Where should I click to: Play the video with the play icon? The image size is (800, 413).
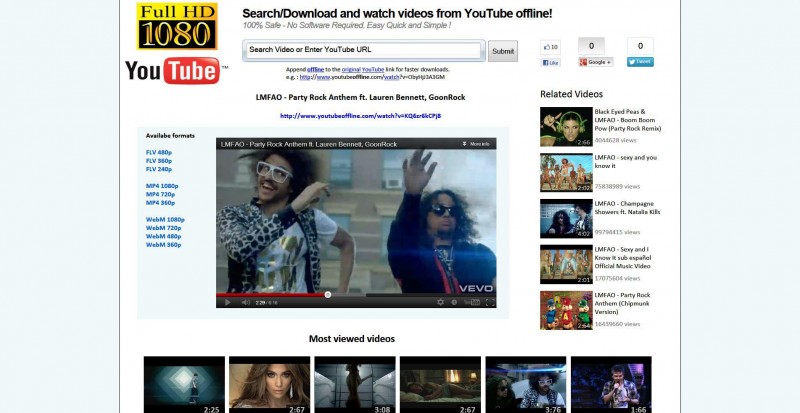point(228,302)
